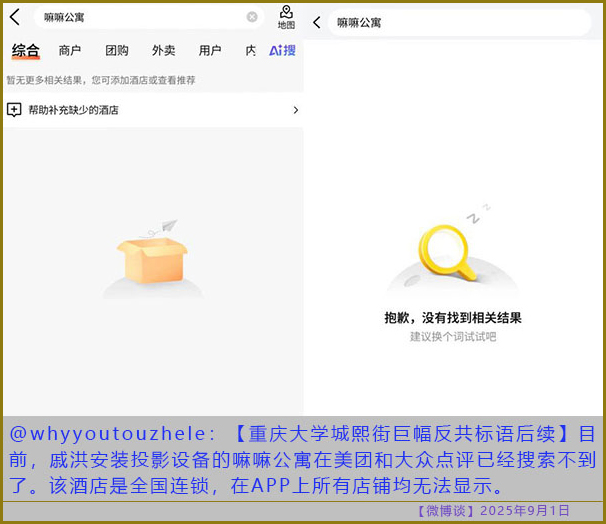The width and height of the screenshot is (606, 524).
Task: Switch to the 外卖 tab
Action: (164, 50)
